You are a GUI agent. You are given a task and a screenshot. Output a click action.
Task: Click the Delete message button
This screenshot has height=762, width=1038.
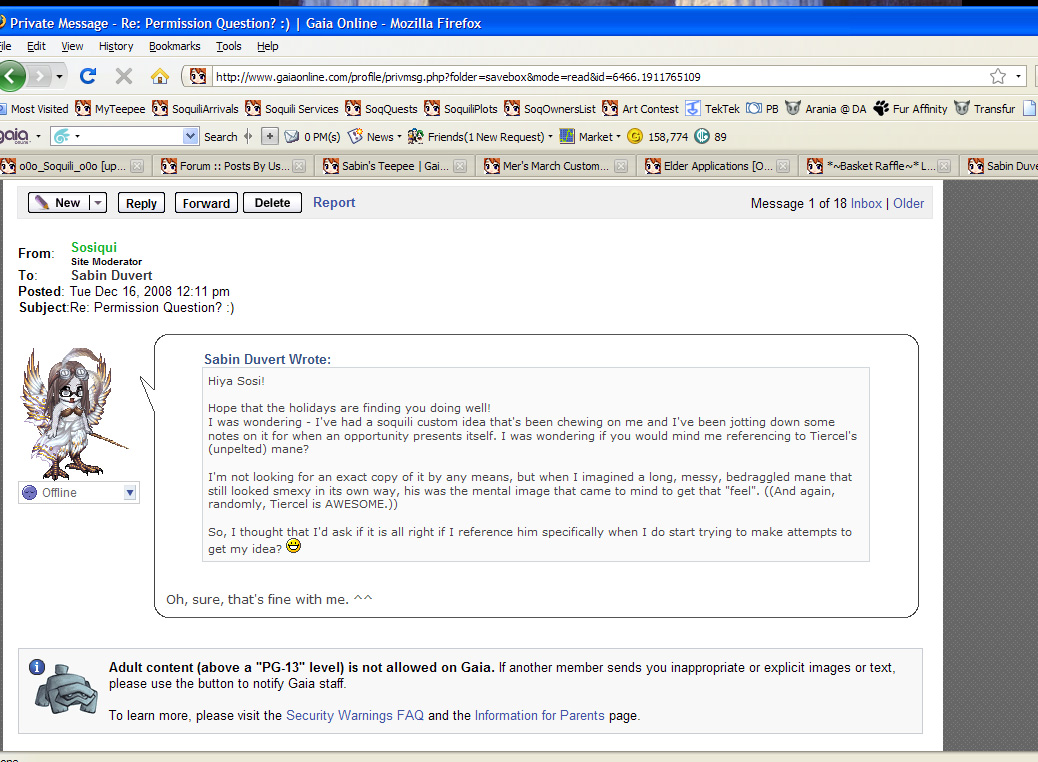(272, 203)
